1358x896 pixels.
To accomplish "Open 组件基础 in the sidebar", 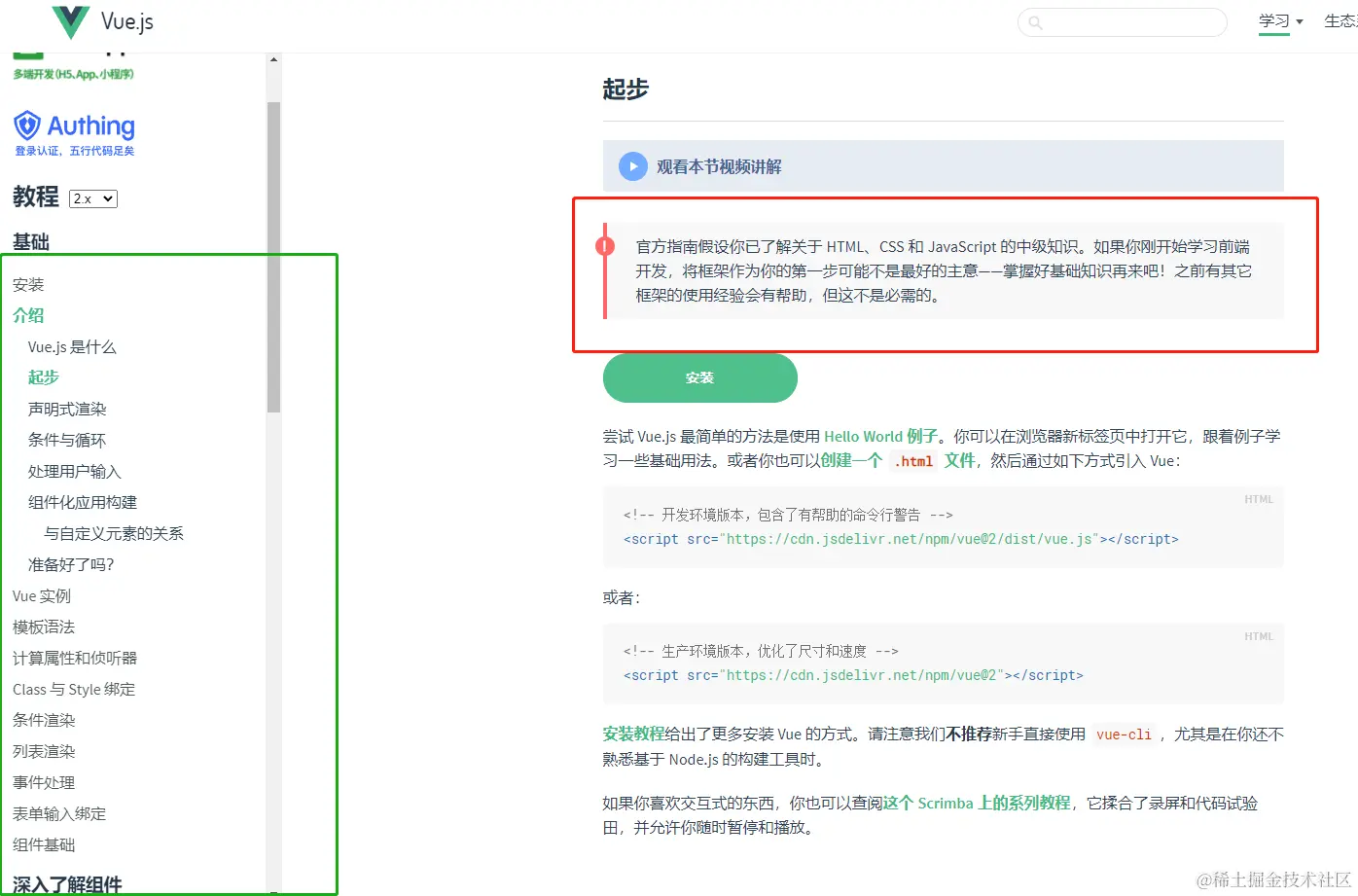I will (44, 844).
